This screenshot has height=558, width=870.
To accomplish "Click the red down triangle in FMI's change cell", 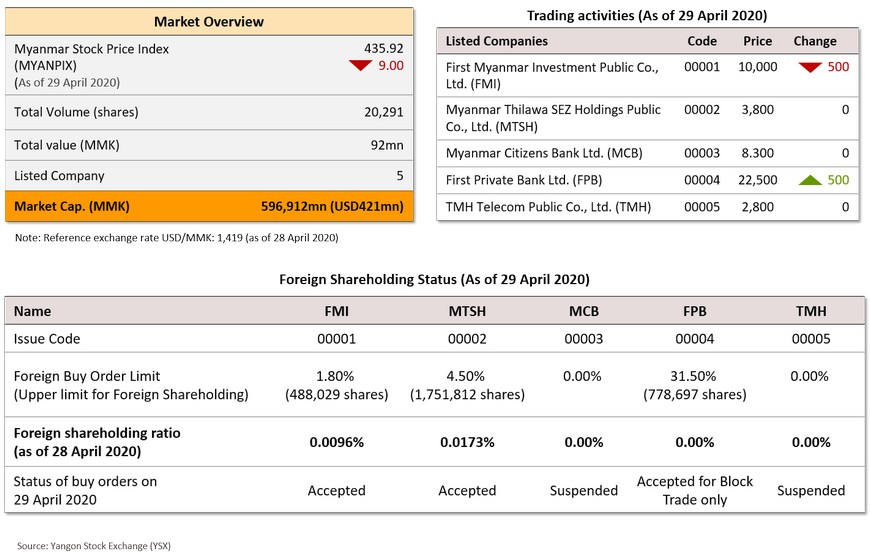I will (x=810, y=67).
